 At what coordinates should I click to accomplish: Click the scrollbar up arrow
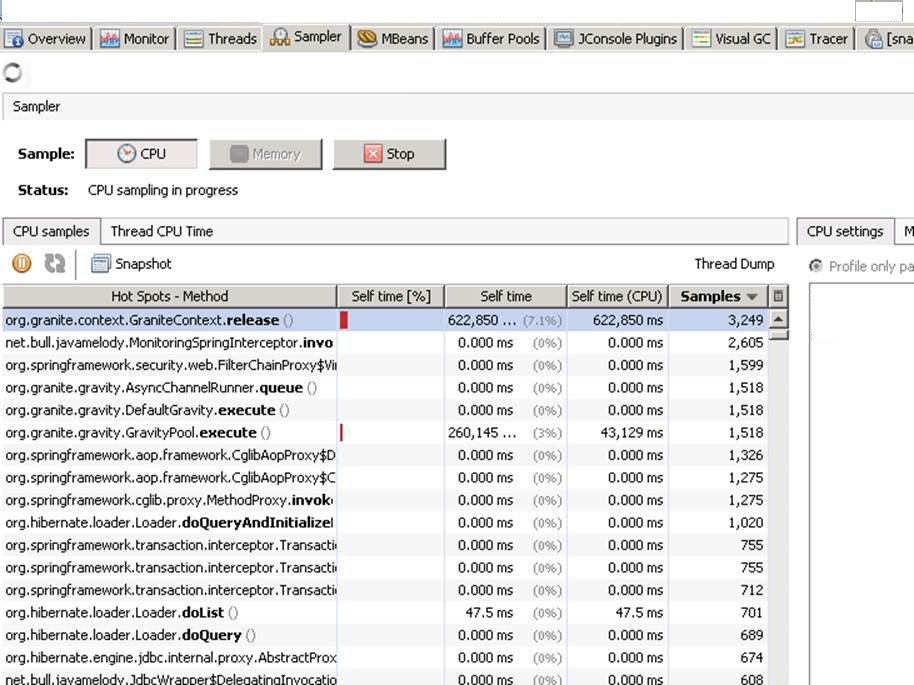[778, 319]
